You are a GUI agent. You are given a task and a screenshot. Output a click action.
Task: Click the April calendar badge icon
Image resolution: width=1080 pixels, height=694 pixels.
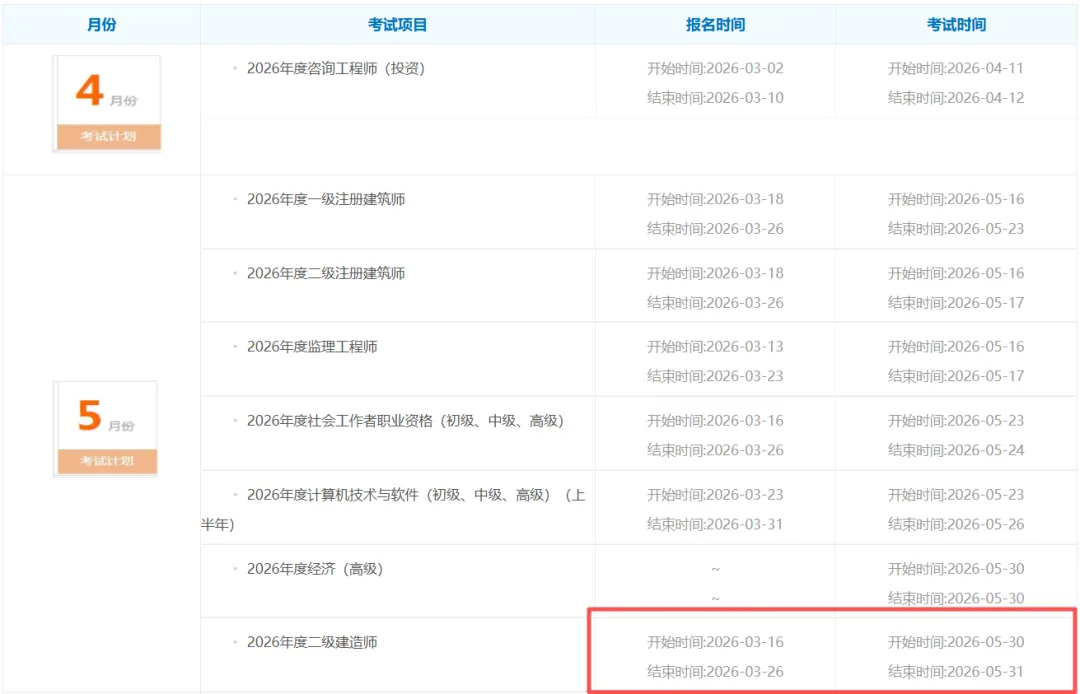(105, 96)
